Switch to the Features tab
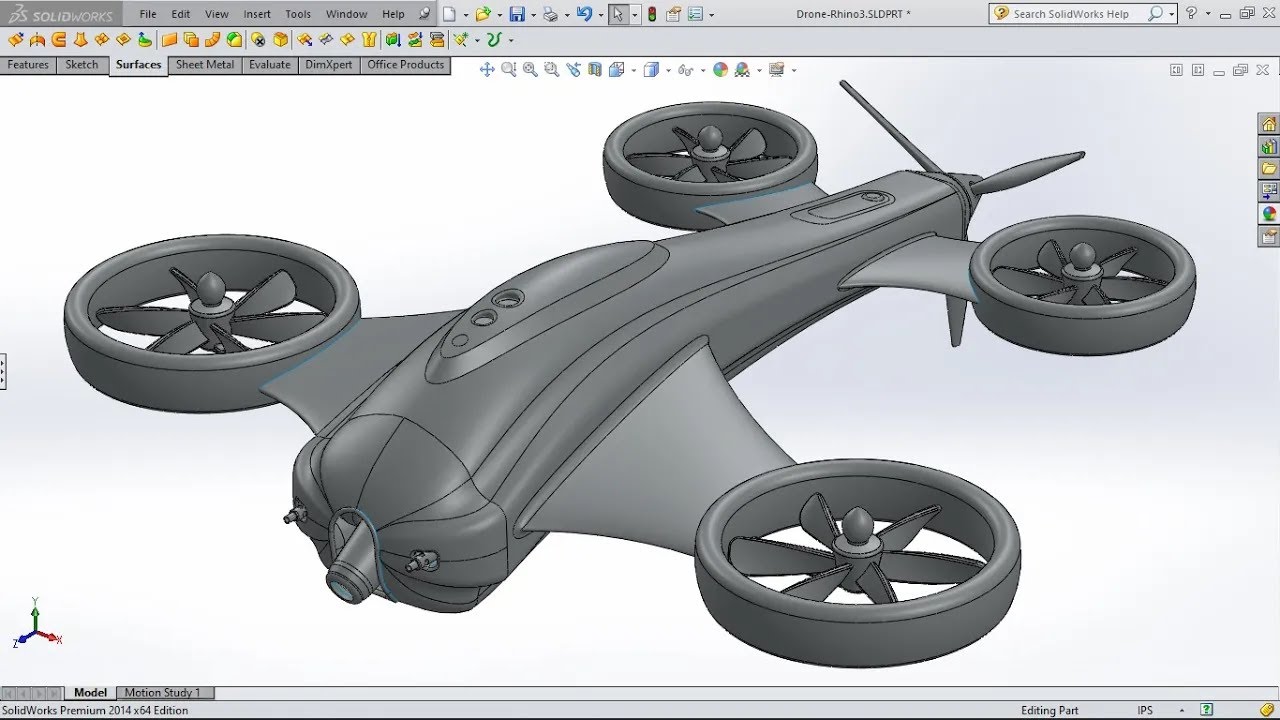Image resolution: width=1280 pixels, height=720 pixels. [28, 65]
